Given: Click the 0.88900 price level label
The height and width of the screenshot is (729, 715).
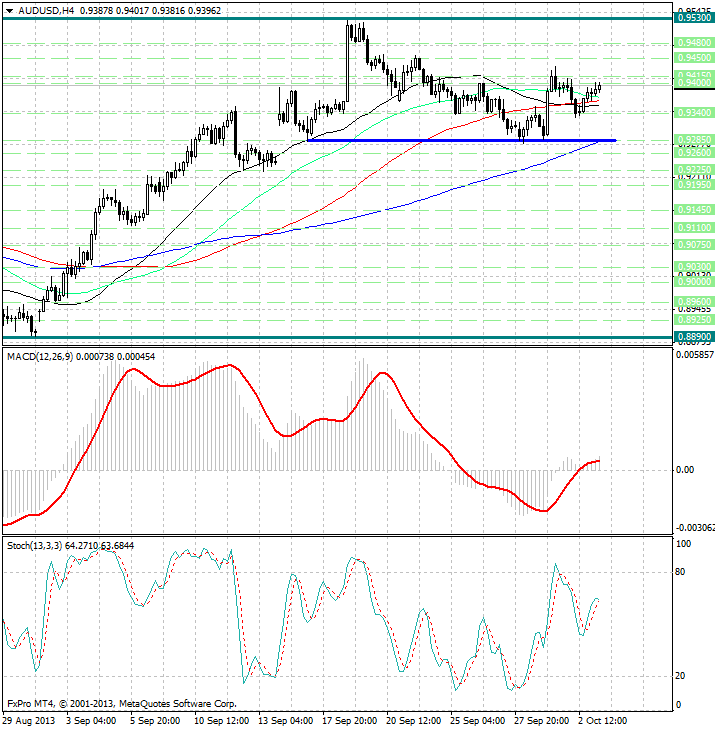Looking at the screenshot, I should (694, 337).
